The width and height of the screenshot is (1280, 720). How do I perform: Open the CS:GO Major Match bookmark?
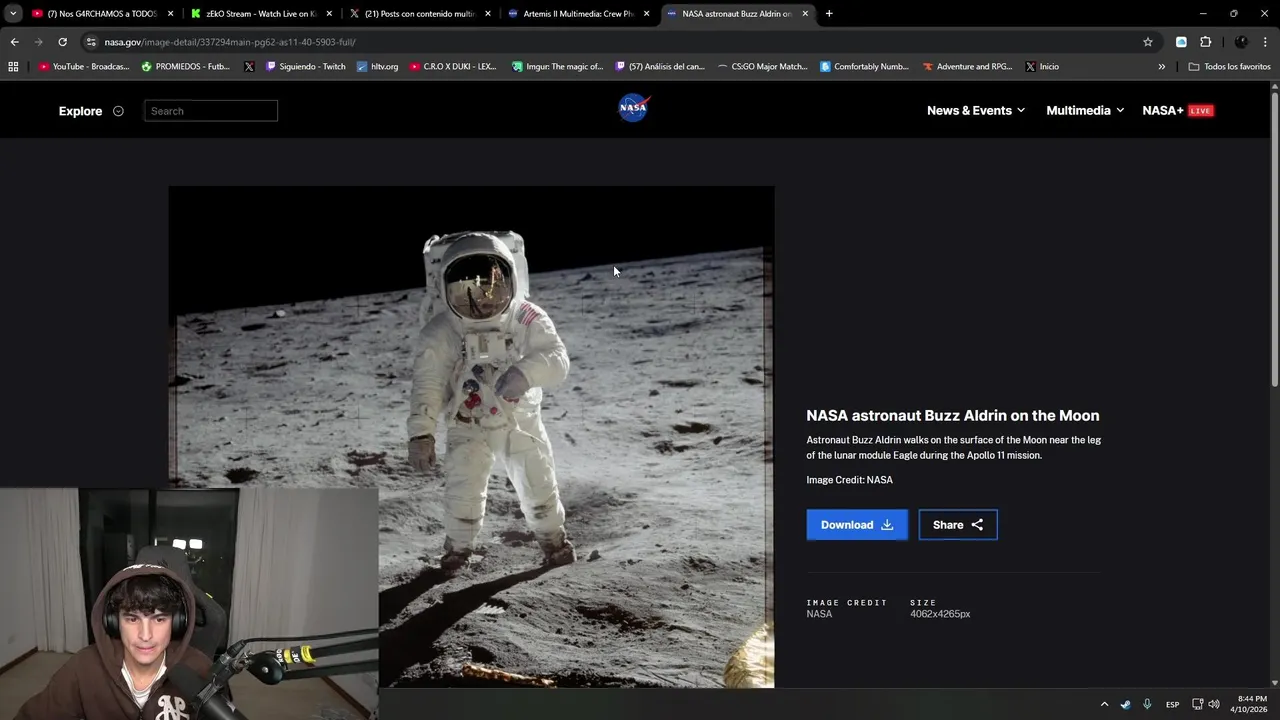click(762, 67)
